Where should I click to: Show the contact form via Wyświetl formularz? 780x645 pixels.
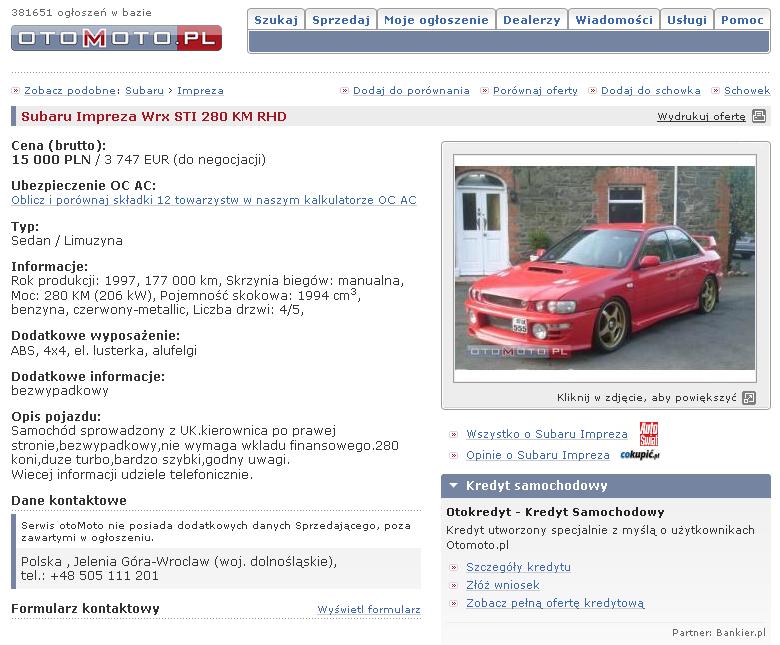pos(368,609)
